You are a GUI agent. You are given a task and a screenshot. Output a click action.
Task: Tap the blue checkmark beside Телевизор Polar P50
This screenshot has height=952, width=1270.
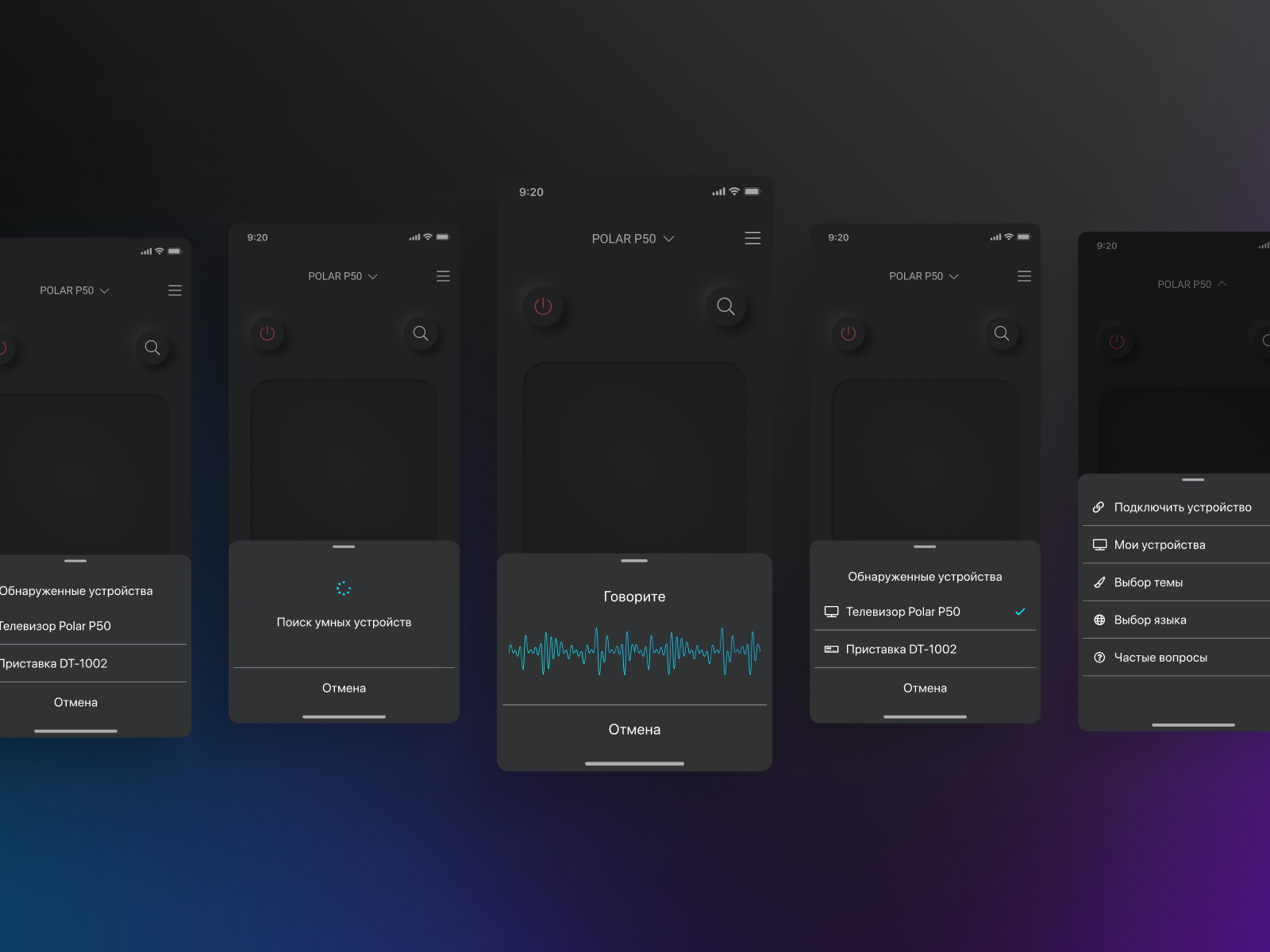tap(1022, 611)
